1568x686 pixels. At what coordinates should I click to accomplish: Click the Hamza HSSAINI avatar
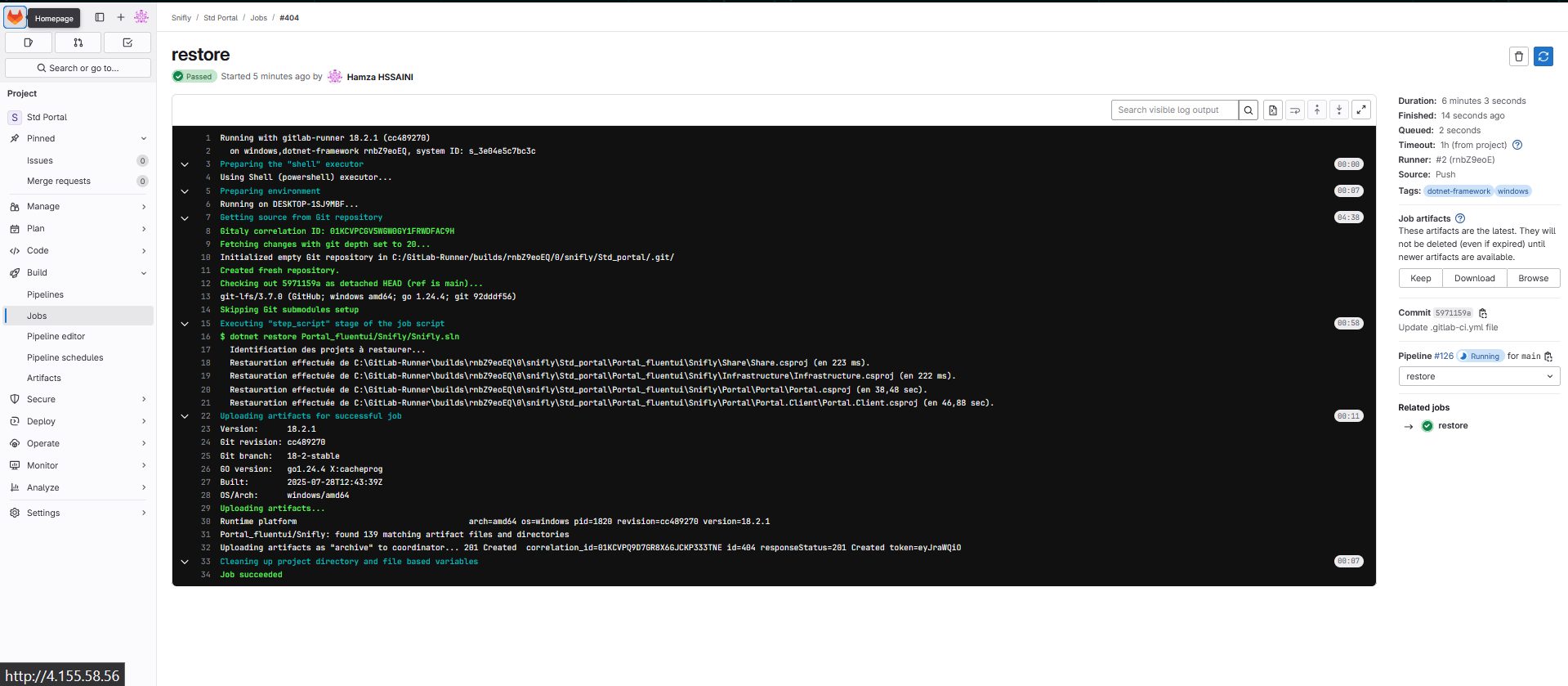pyautogui.click(x=335, y=77)
